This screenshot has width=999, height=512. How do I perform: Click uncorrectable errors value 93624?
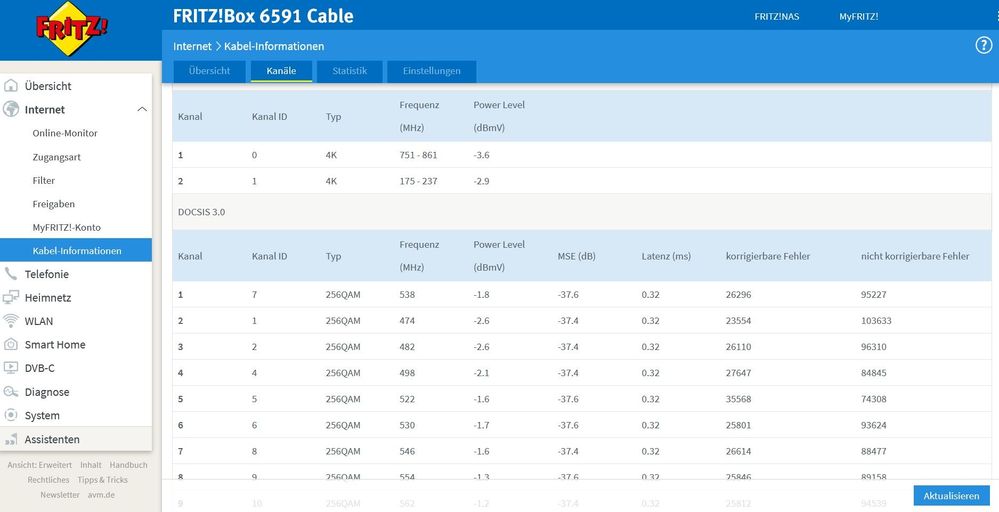point(873,425)
